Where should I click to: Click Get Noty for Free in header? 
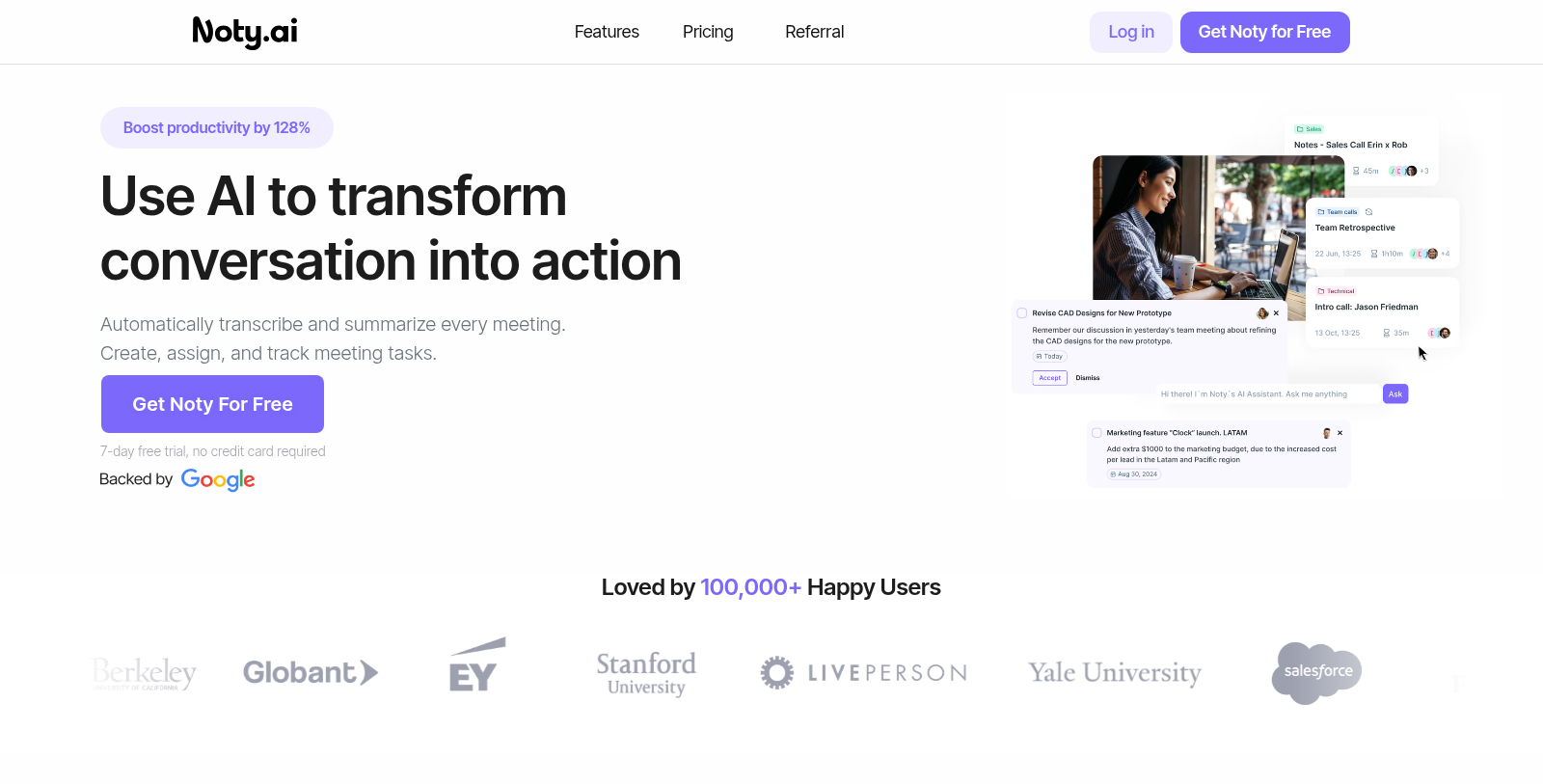(1264, 32)
